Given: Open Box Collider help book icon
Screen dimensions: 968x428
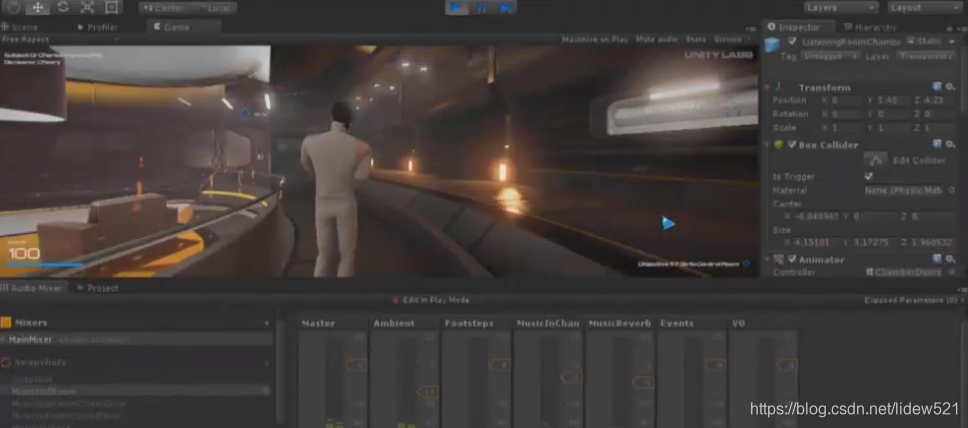Looking at the screenshot, I should pos(937,145).
